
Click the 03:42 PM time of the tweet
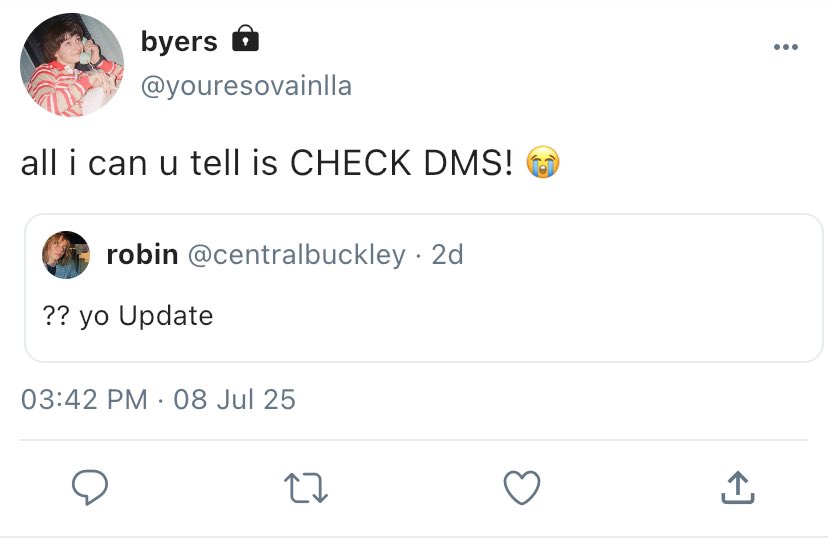click(84, 400)
